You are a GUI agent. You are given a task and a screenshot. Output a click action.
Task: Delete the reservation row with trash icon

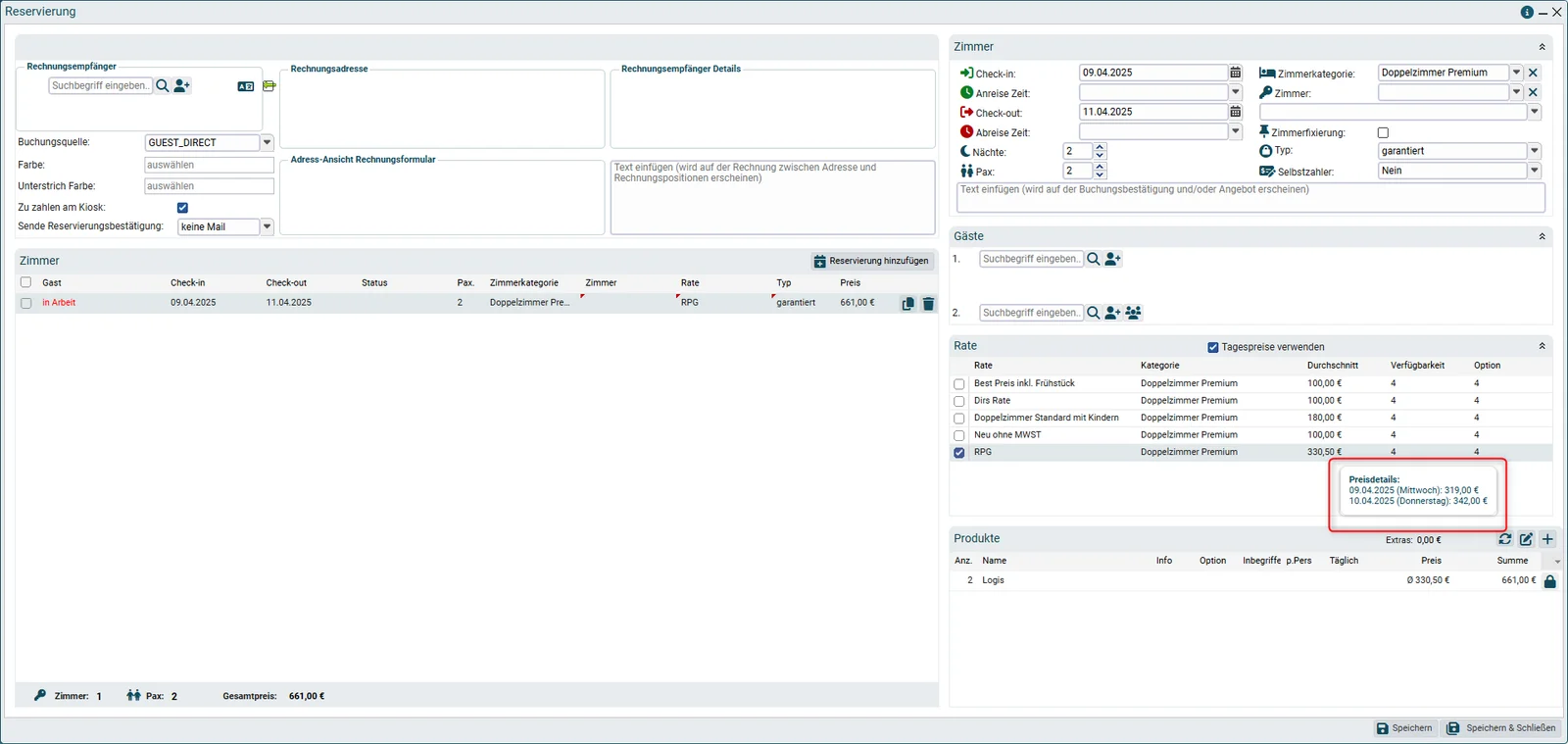928,304
